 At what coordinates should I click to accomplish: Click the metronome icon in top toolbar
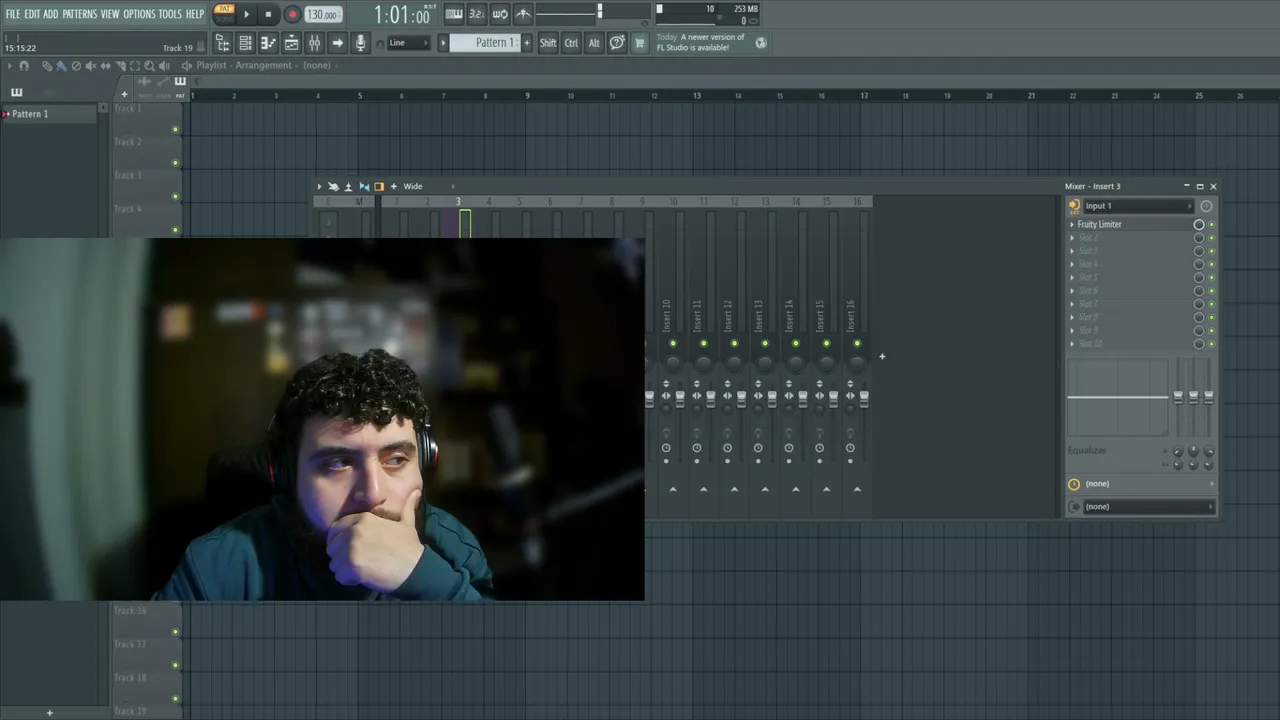coord(523,14)
